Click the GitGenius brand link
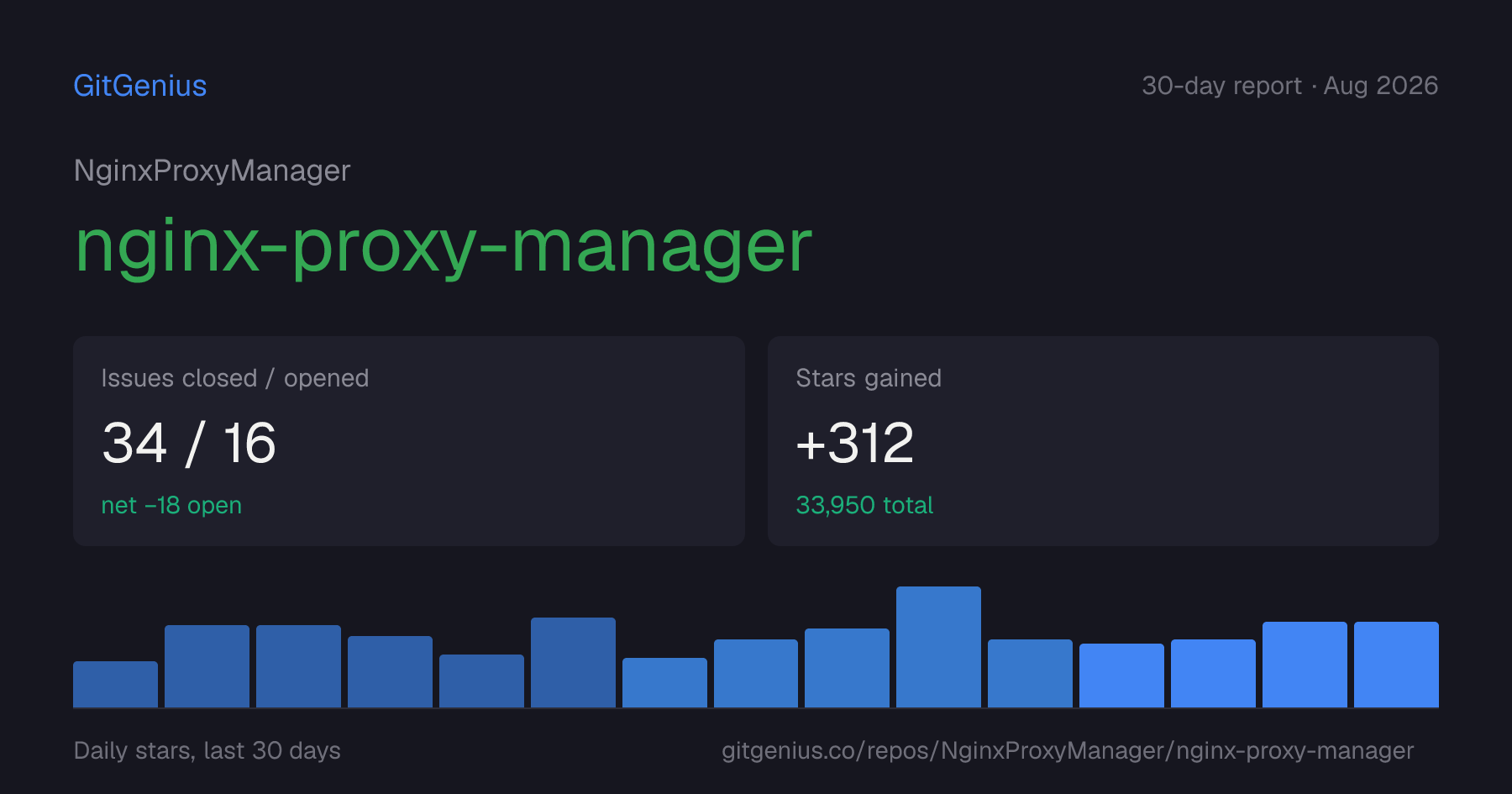The image size is (1512, 794). click(x=140, y=86)
